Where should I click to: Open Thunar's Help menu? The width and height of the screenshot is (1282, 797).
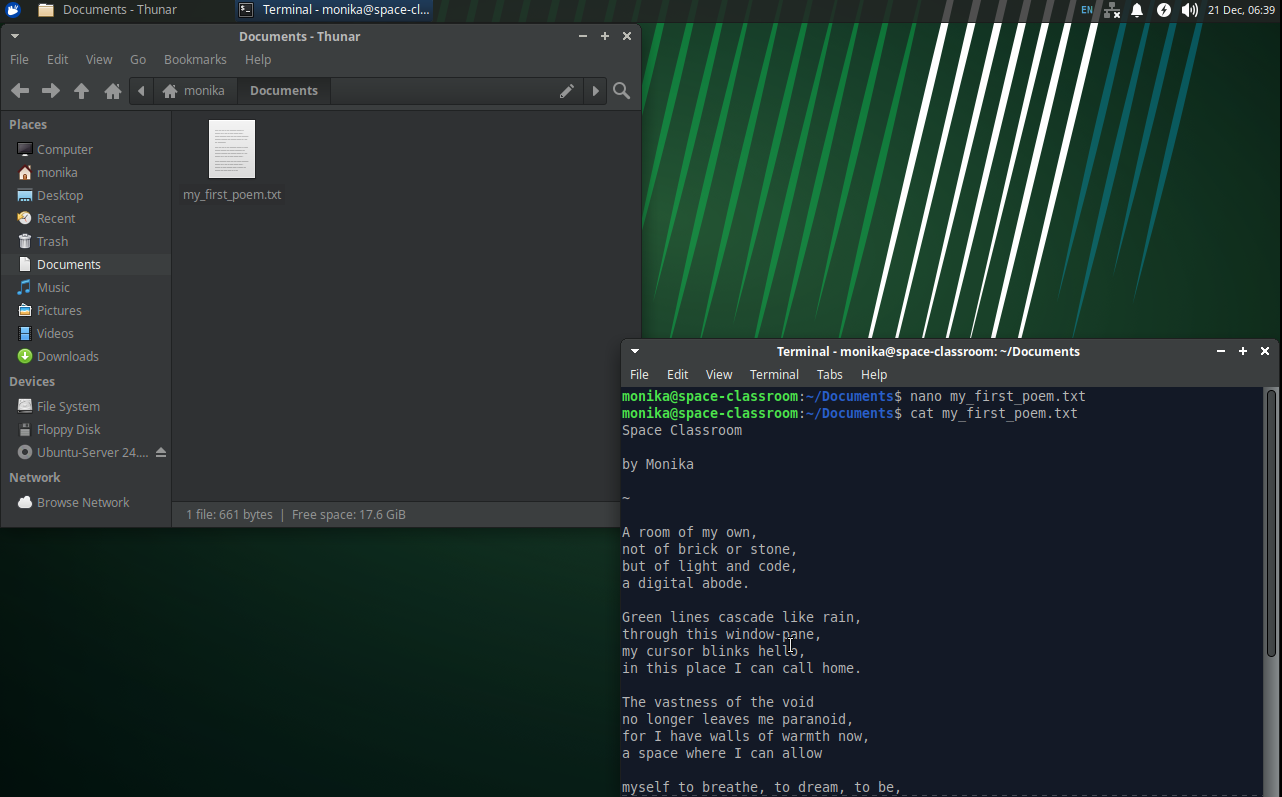tap(258, 60)
